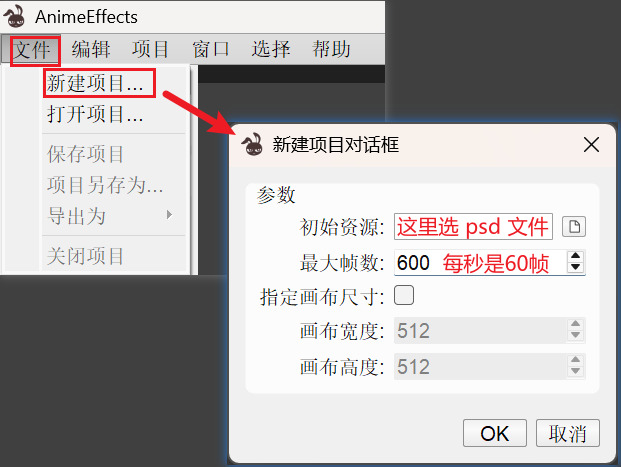Image resolution: width=621 pixels, height=467 pixels.
Task: Enable the 指定画布尺寸 checkbox
Action: (x=404, y=295)
